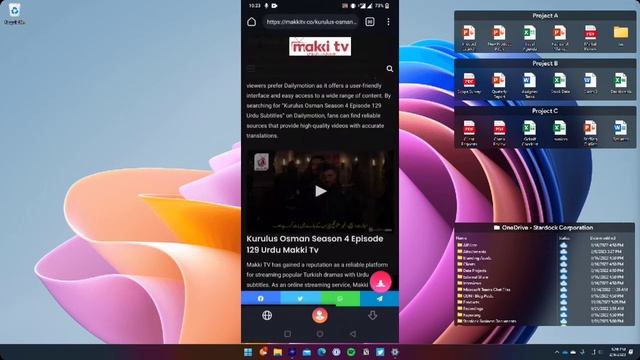Play the Kurulus Osman video

(320, 191)
